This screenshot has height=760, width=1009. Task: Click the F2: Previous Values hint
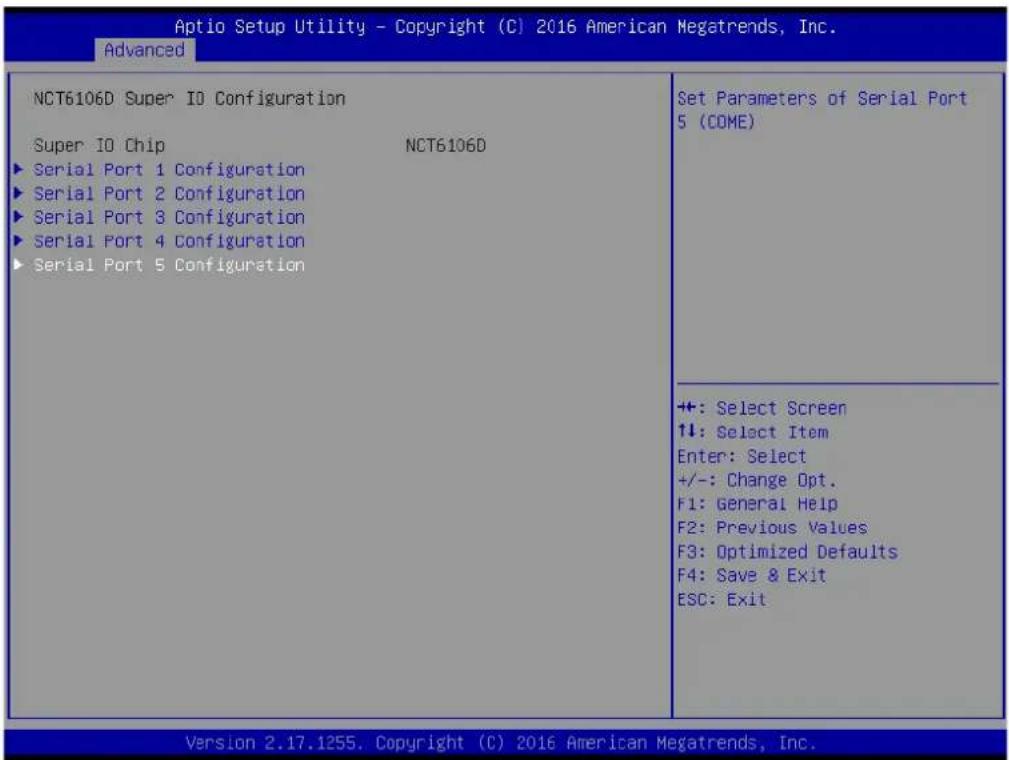[x=772, y=528]
